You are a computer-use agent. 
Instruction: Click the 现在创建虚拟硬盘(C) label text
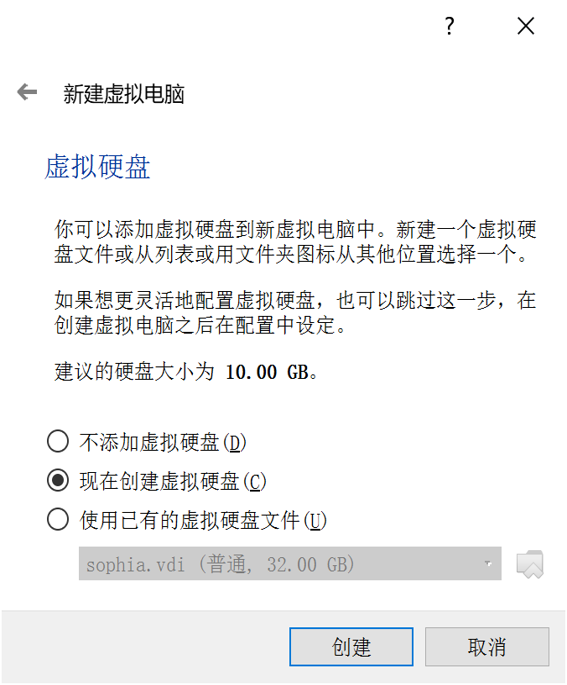[x=173, y=481]
